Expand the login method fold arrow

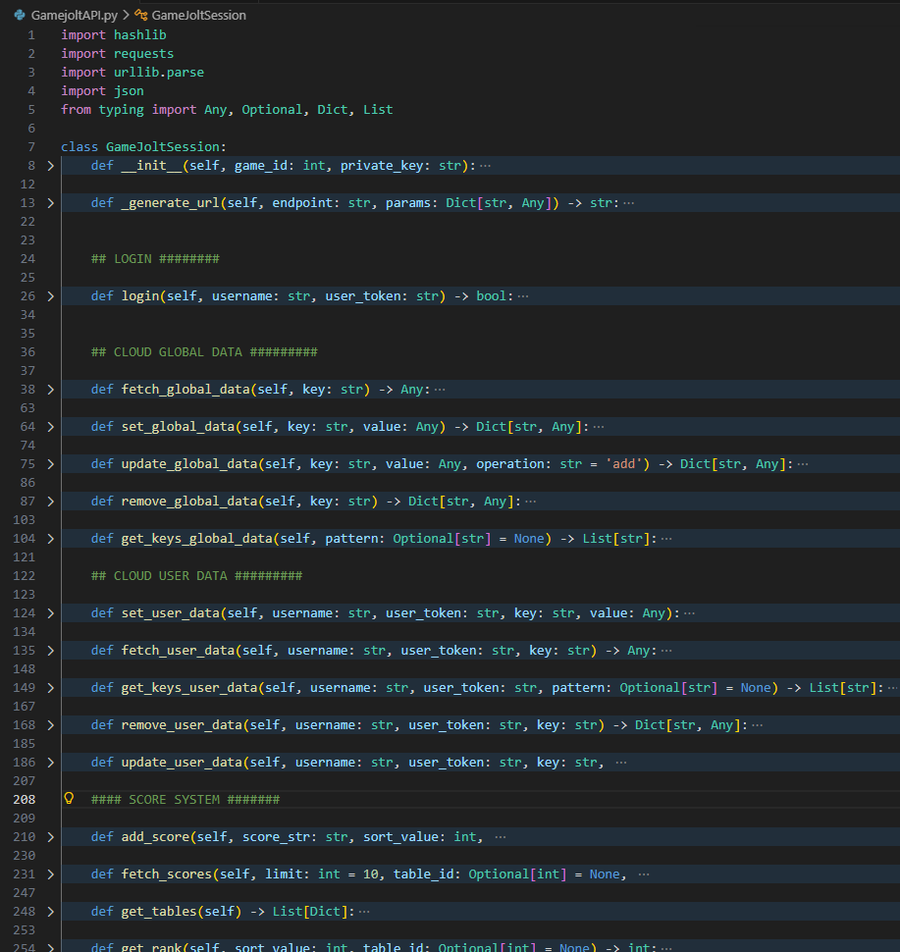click(51, 296)
